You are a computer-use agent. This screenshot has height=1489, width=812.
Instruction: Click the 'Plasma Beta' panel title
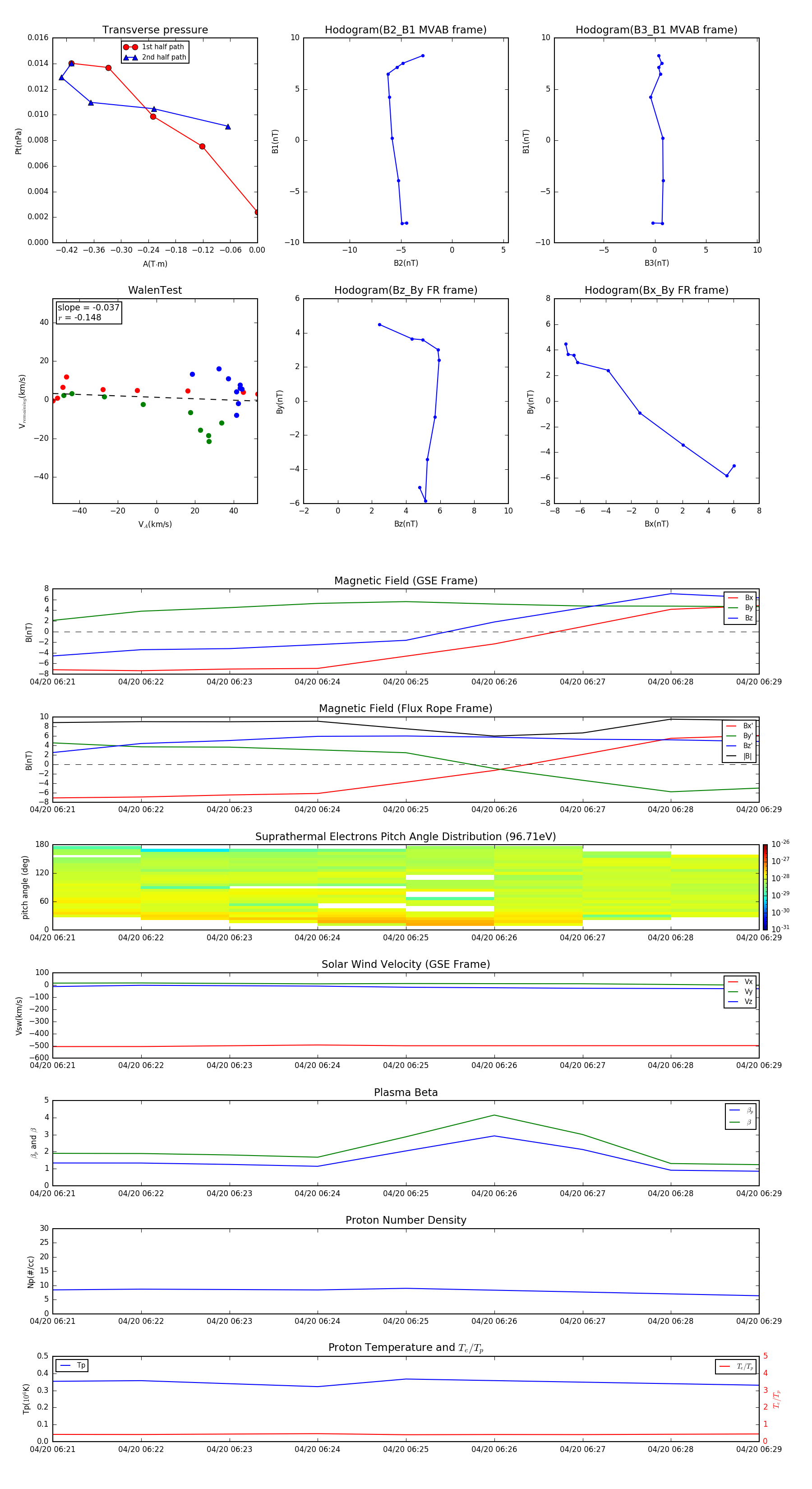click(406, 1093)
